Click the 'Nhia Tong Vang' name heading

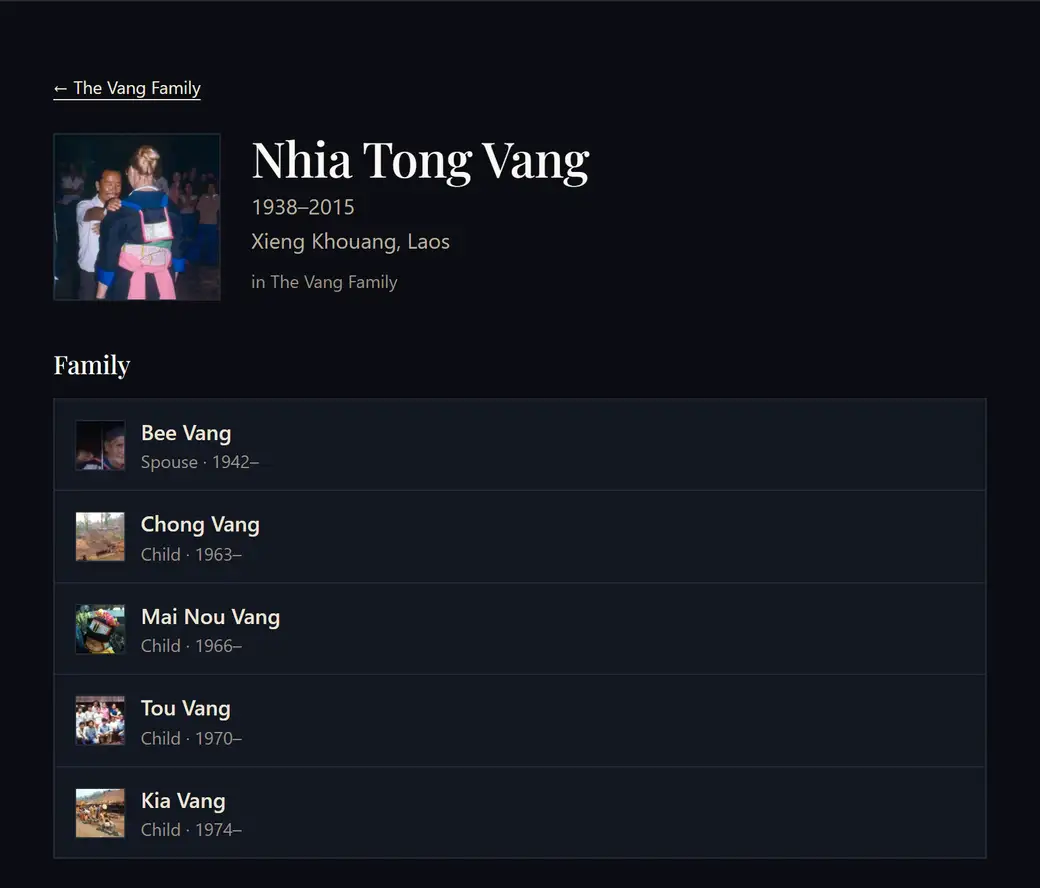tap(421, 161)
